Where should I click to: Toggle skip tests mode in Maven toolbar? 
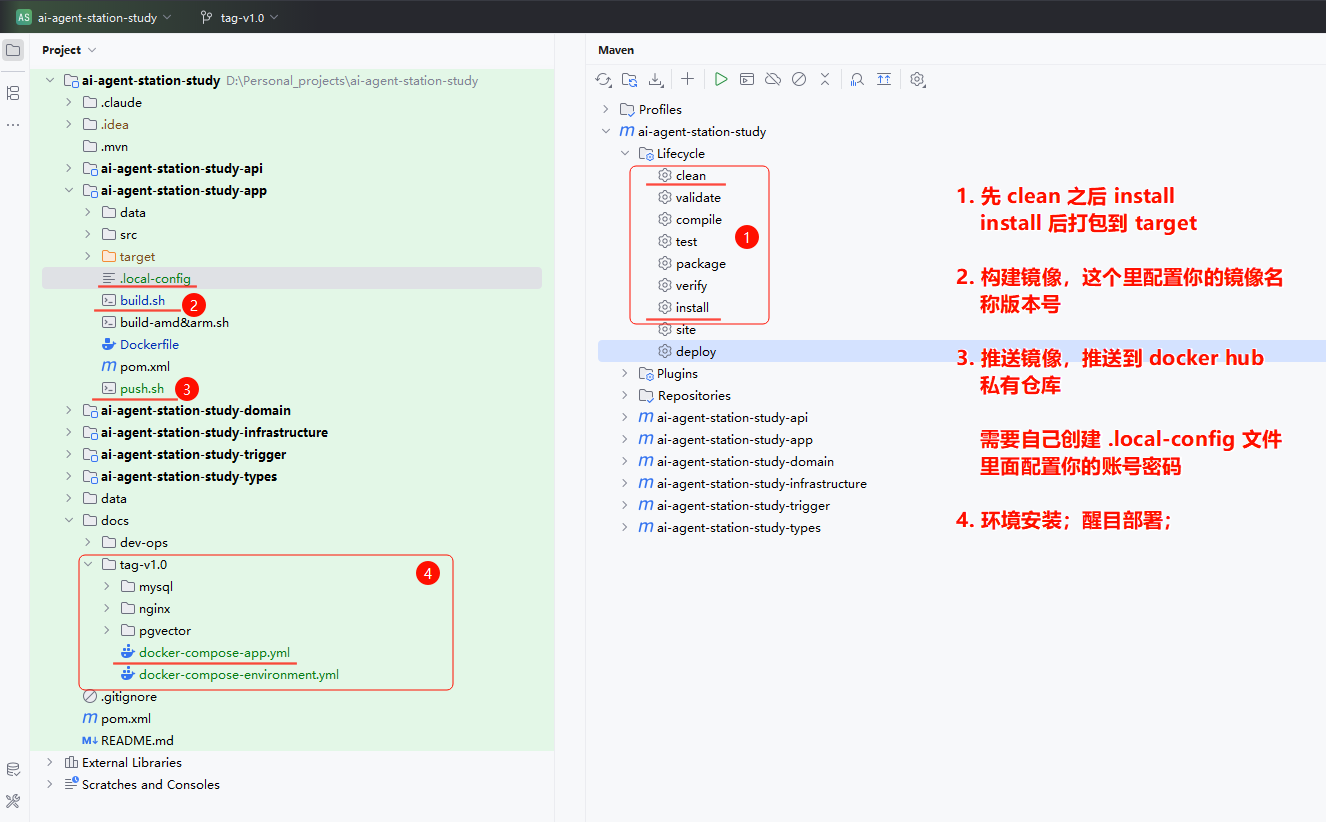point(799,79)
